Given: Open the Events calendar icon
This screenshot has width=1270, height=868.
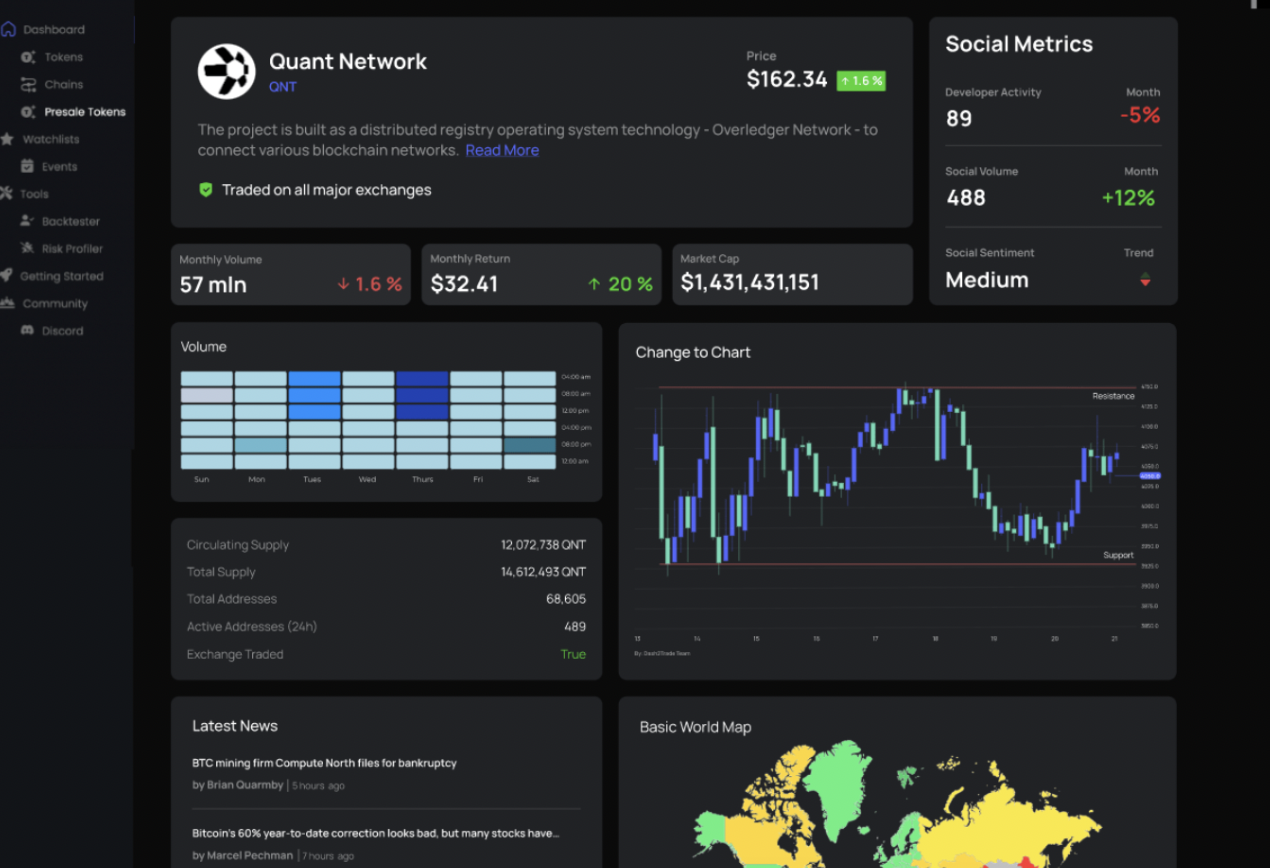Looking at the screenshot, I should (28, 166).
